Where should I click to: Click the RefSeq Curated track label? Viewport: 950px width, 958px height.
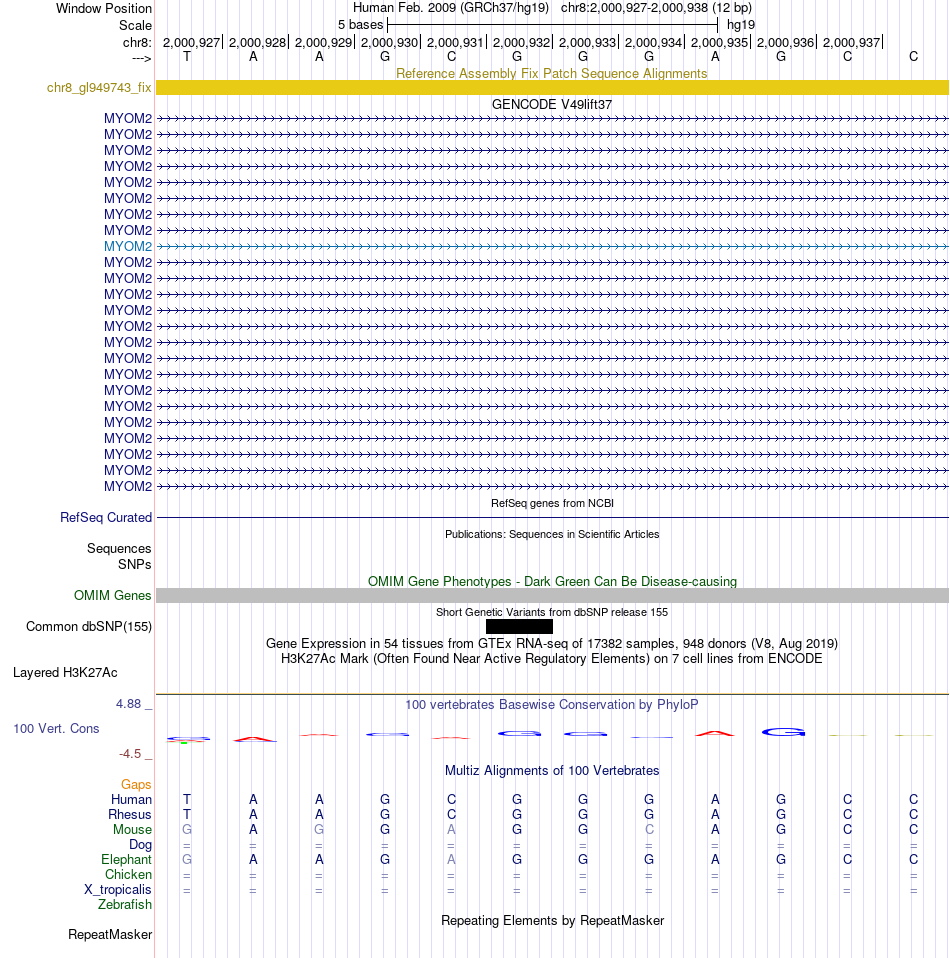(106, 517)
